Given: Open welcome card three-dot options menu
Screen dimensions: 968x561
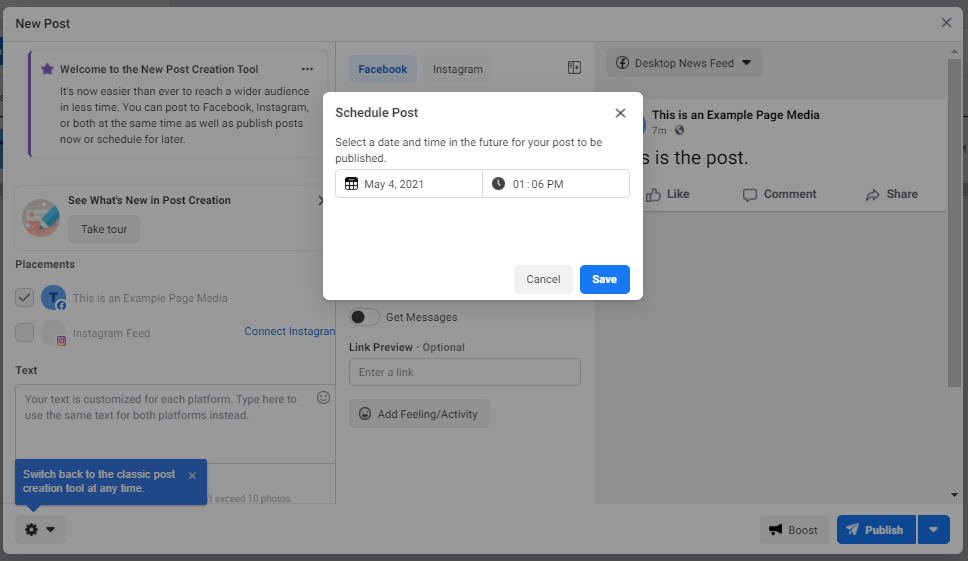Looking at the screenshot, I should 307,69.
